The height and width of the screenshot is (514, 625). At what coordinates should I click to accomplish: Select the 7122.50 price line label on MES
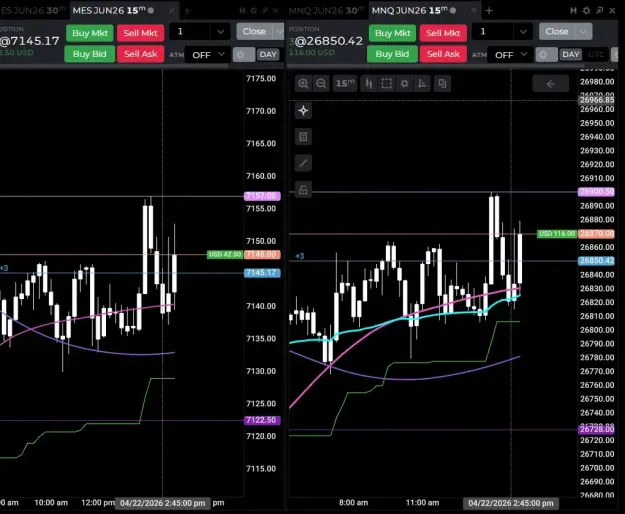(262, 420)
